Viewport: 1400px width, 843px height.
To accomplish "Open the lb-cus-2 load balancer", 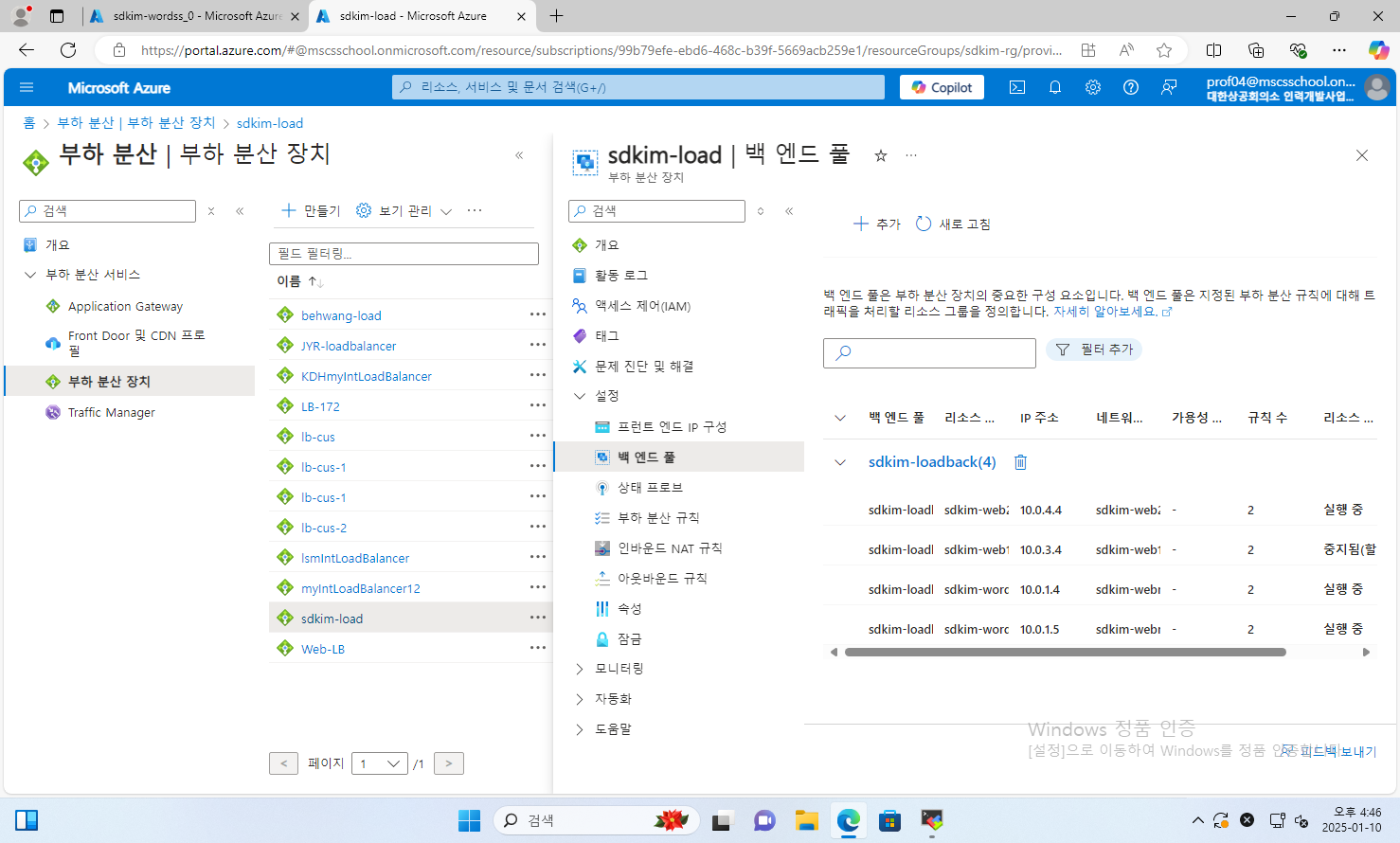I will [324, 528].
